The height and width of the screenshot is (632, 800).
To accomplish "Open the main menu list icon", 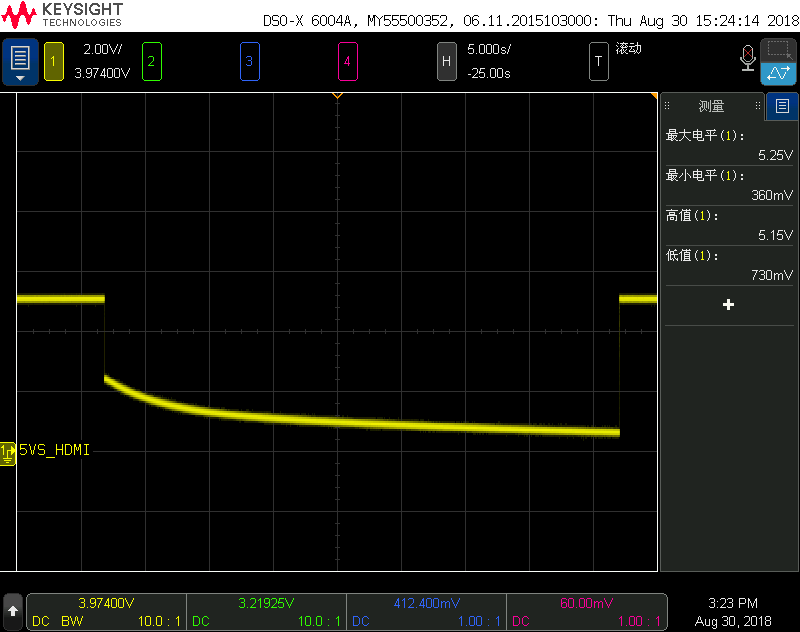I will [20, 62].
